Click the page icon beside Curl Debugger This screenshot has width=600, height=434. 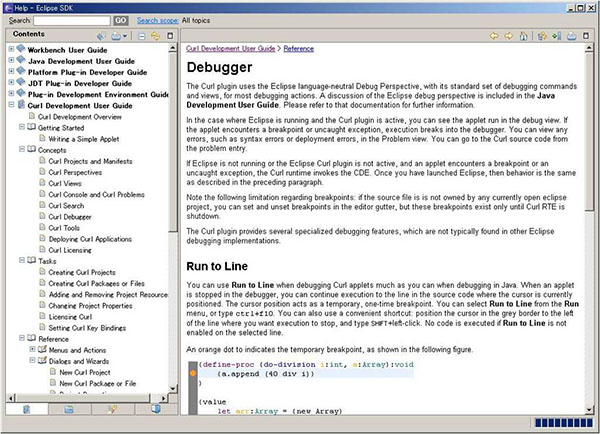42,216
